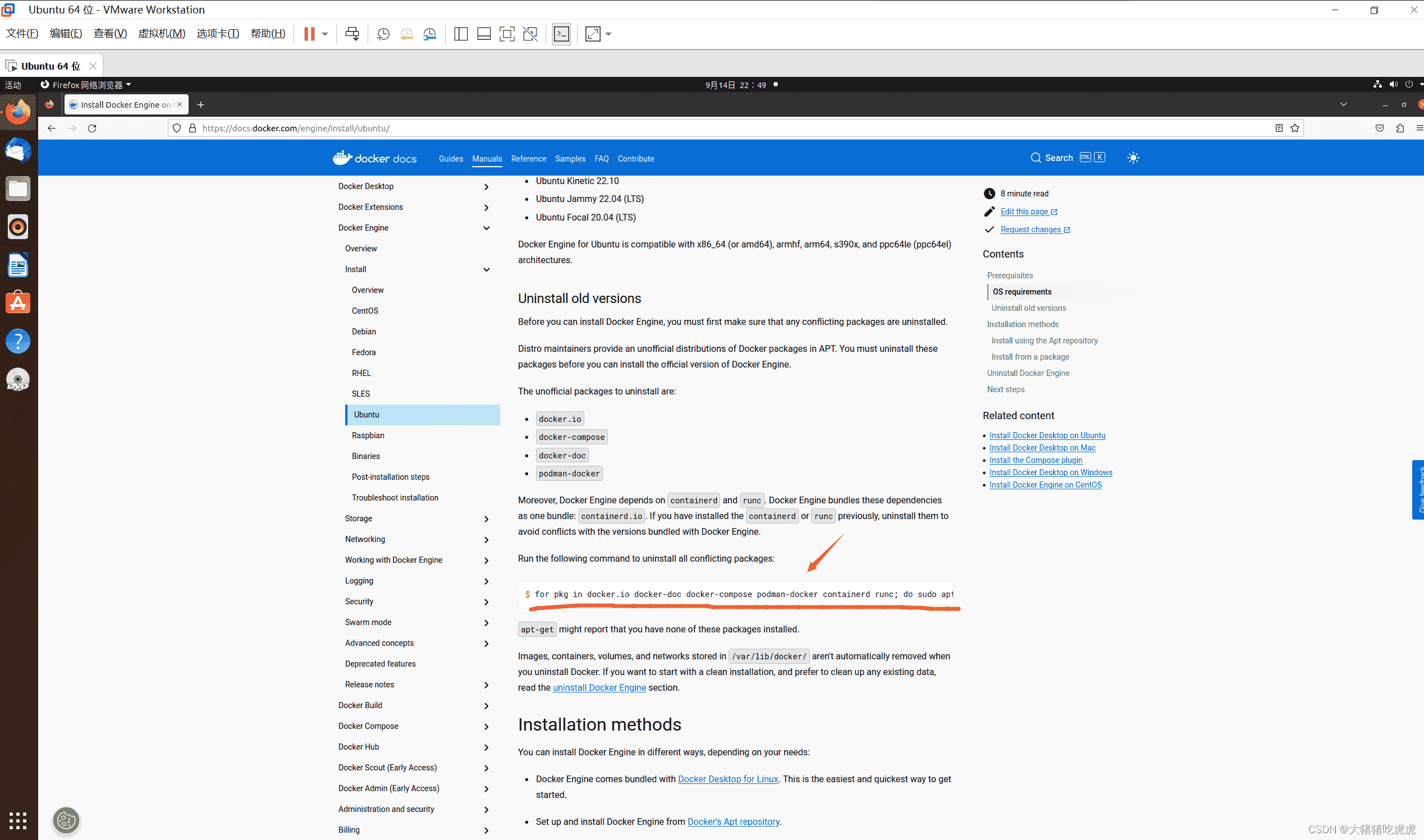Bookmark this page with the star icon

coord(1294,128)
